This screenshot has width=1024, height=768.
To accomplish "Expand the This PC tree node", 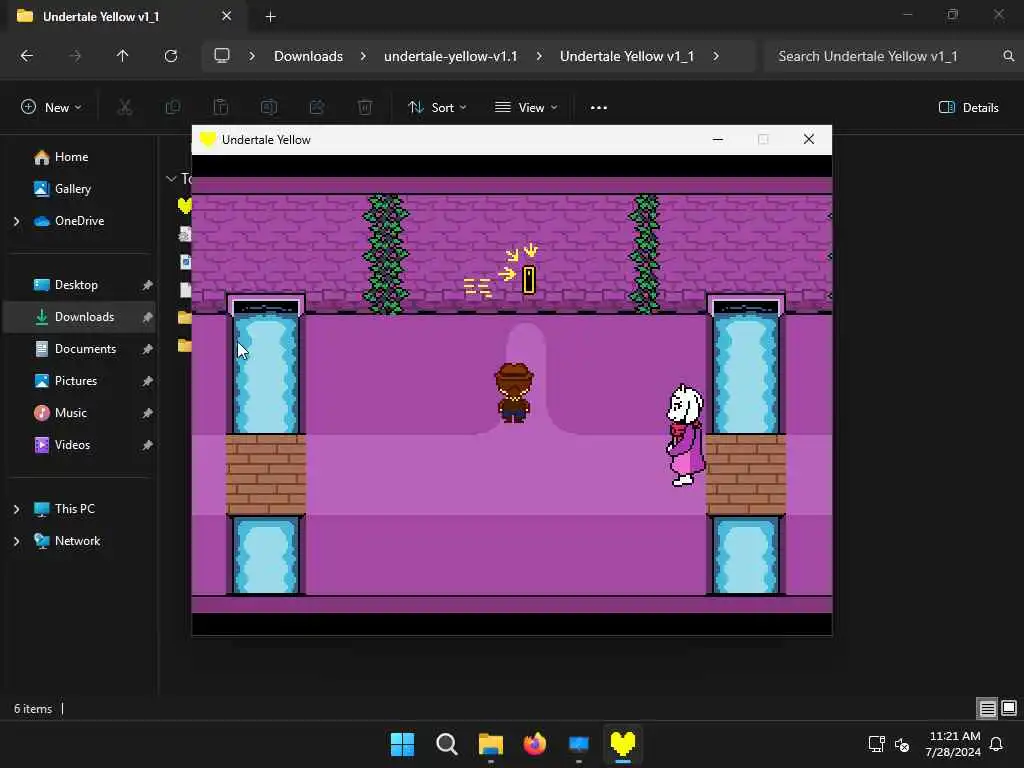I will click(x=16, y=509).
